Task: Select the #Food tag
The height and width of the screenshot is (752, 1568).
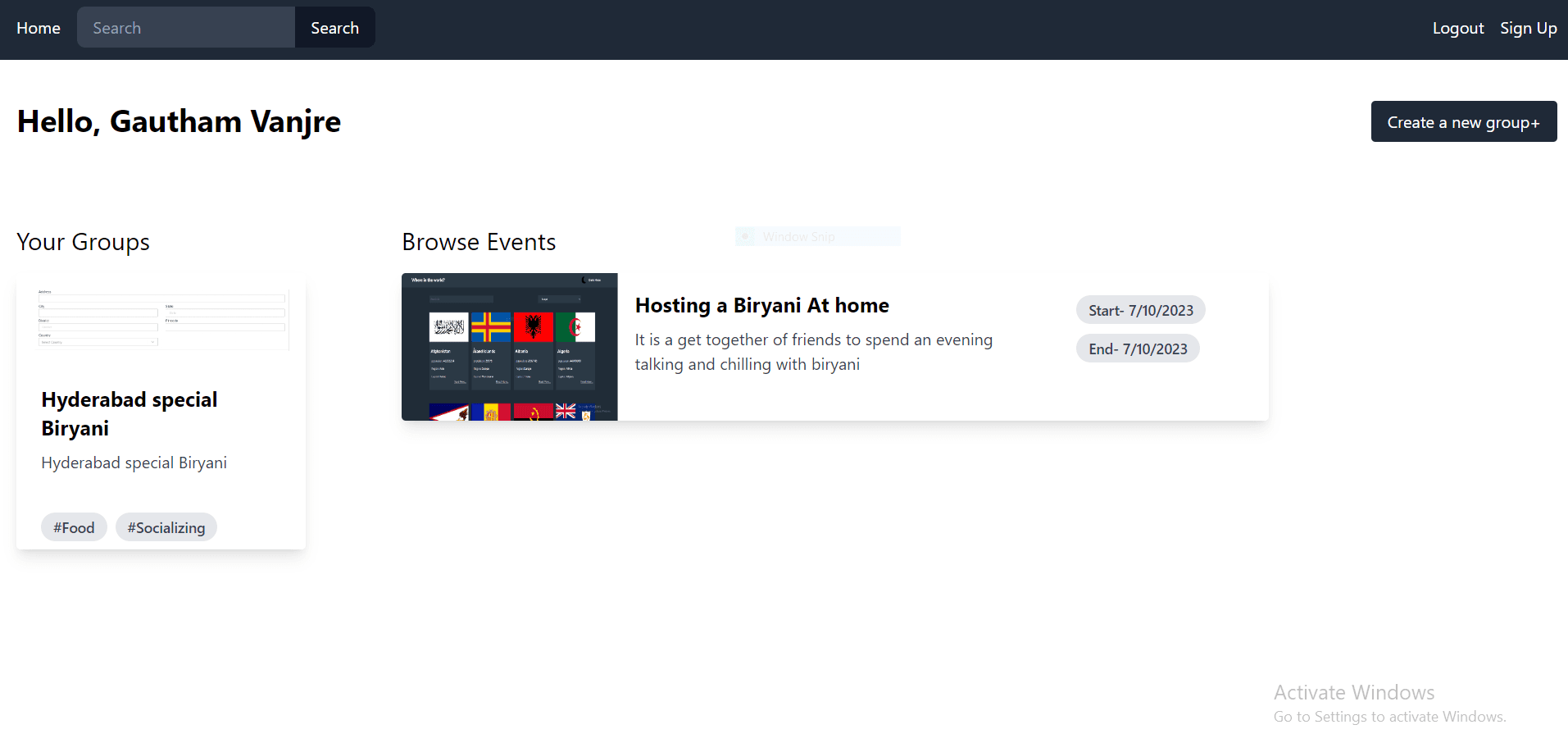Action: coord(74,527)
